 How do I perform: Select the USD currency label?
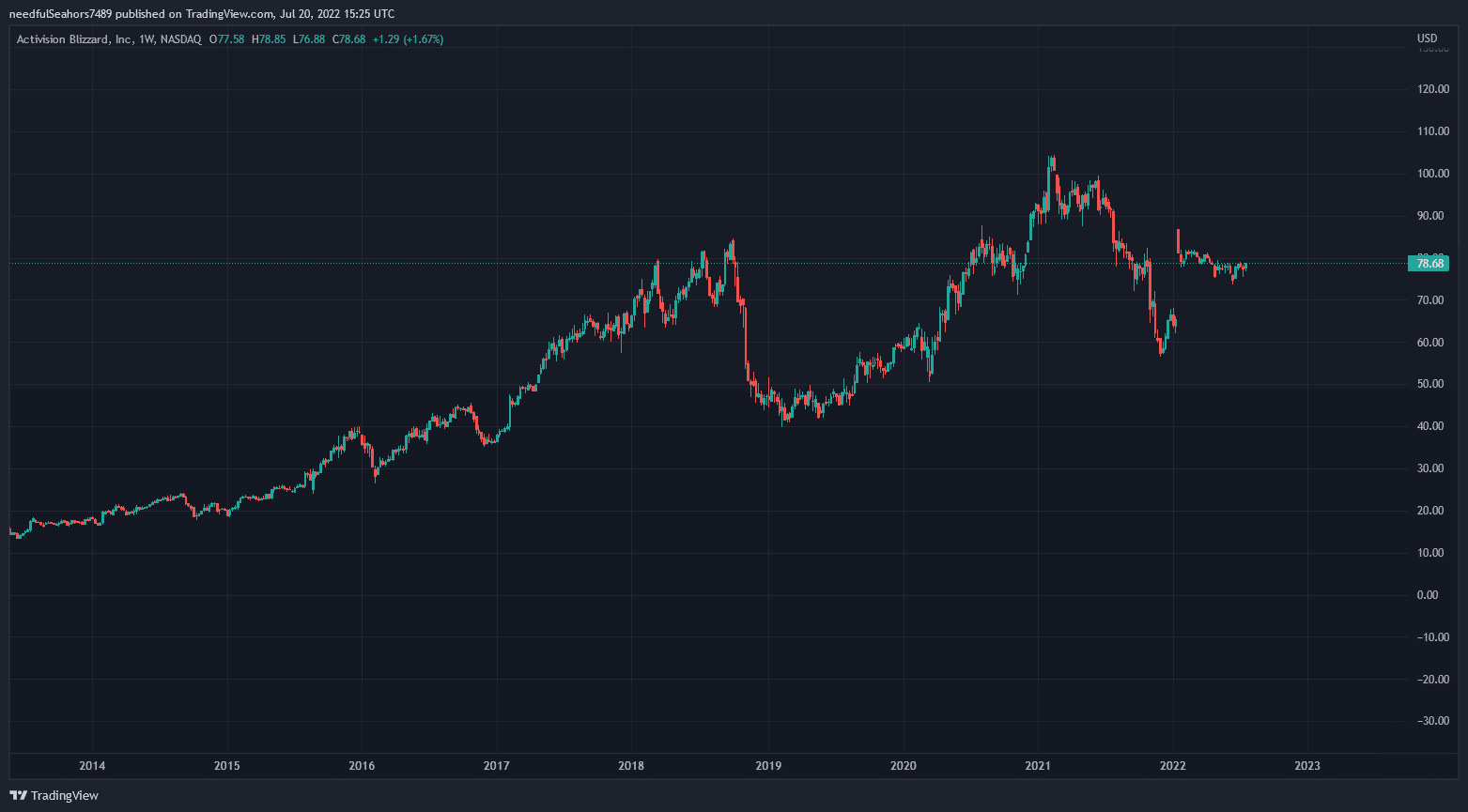click(1427, 38)
